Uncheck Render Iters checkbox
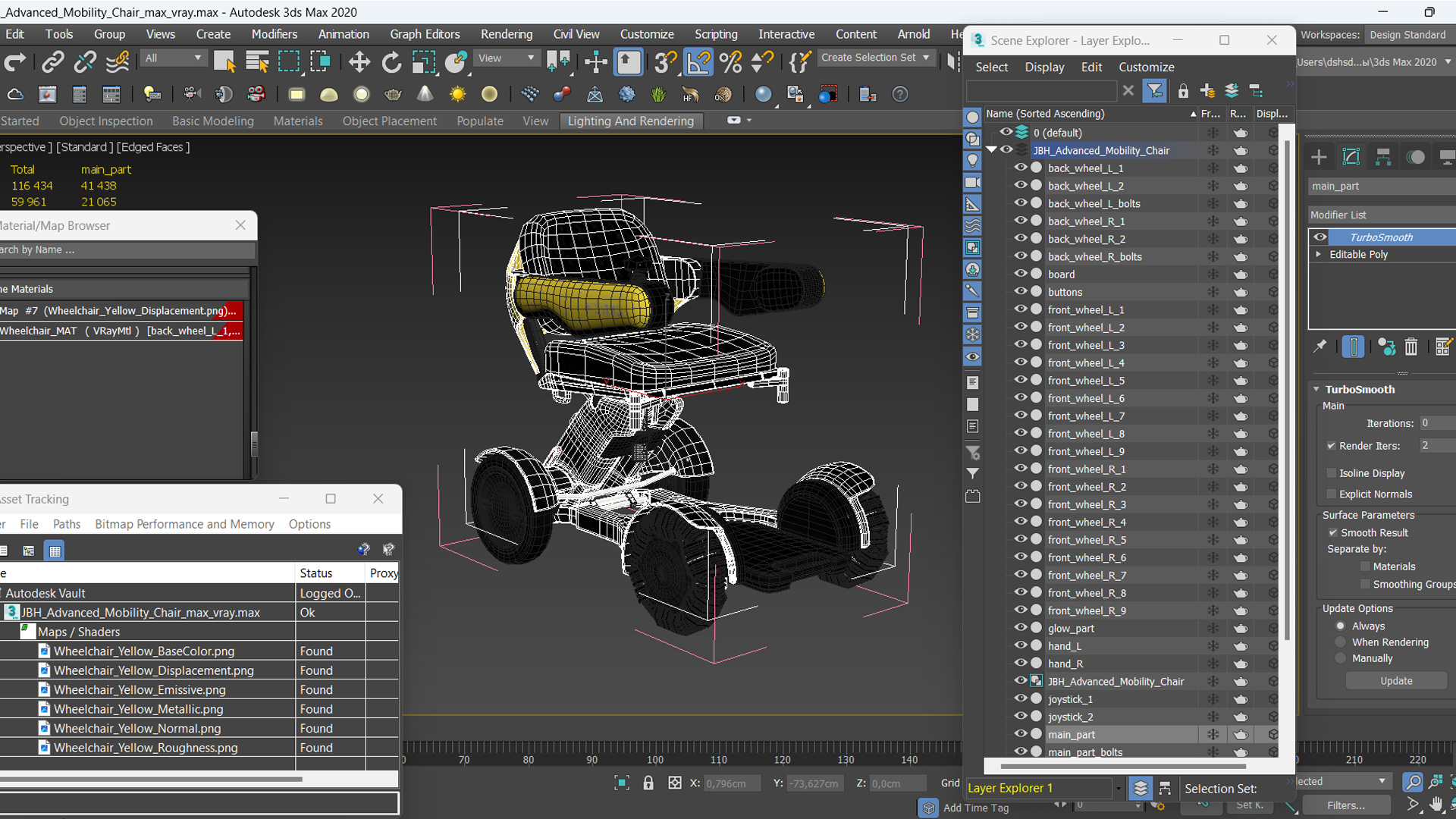Viewport: 1456px width, 819px height. [1331, 446]
